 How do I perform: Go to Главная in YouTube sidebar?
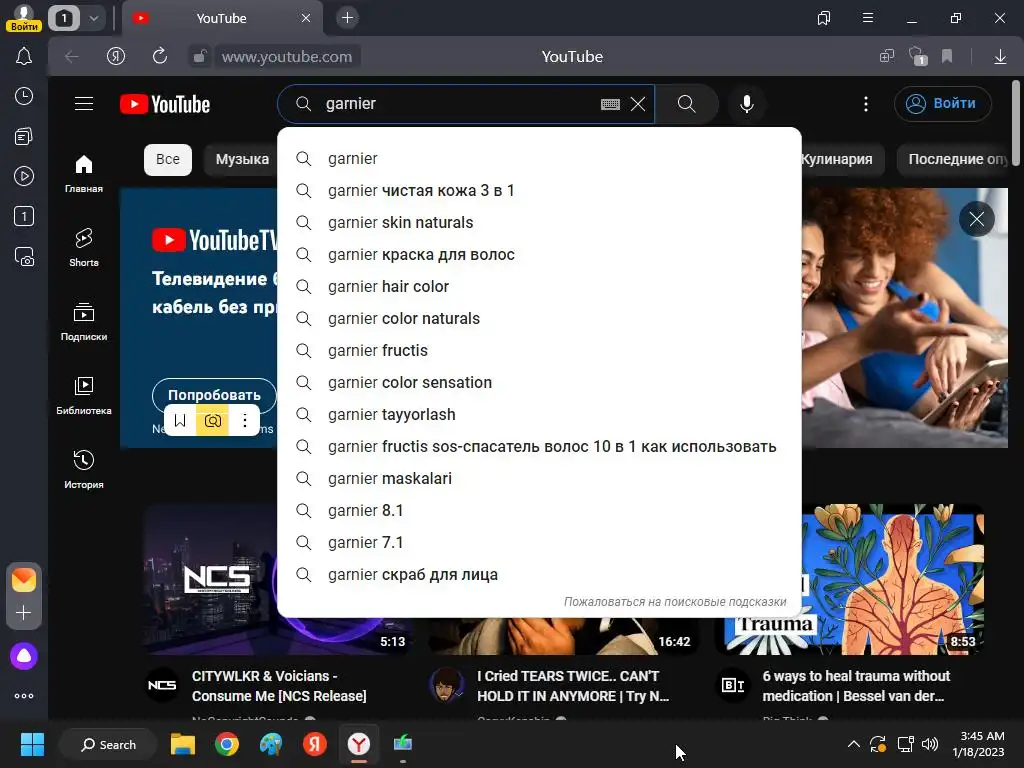84,174
